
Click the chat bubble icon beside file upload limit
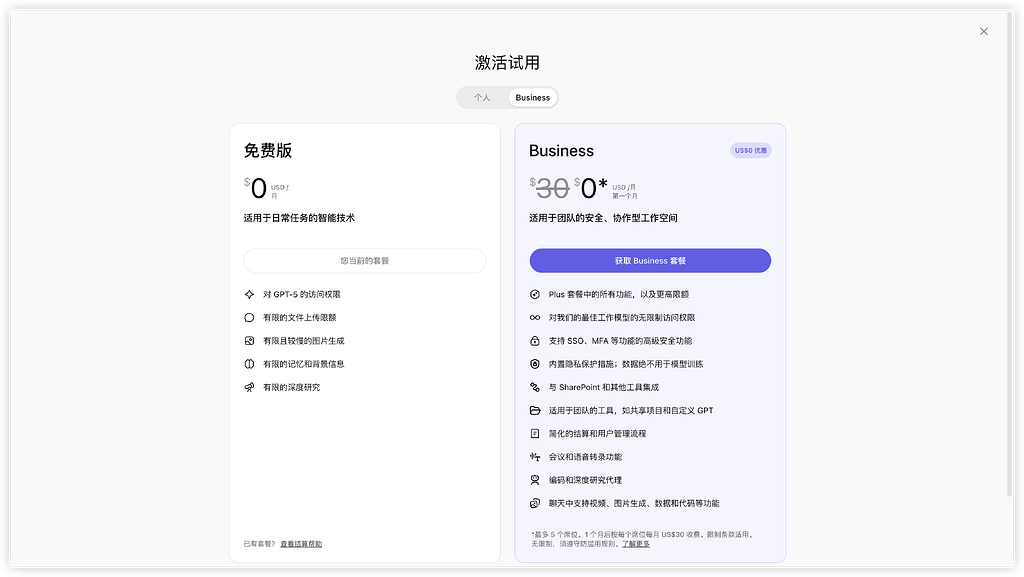(249, 318)
